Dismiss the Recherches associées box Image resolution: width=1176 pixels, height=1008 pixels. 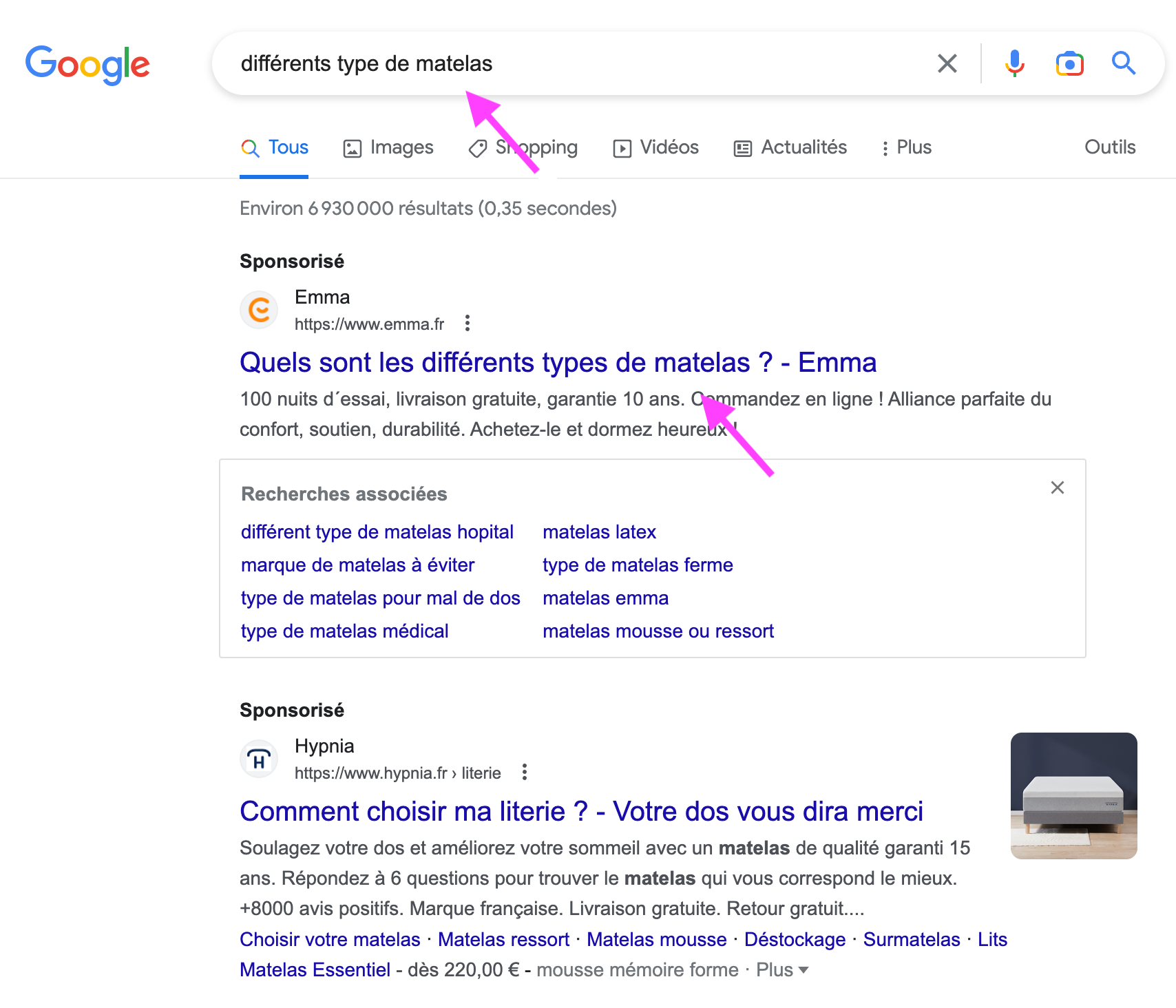tap(1058, 487)
